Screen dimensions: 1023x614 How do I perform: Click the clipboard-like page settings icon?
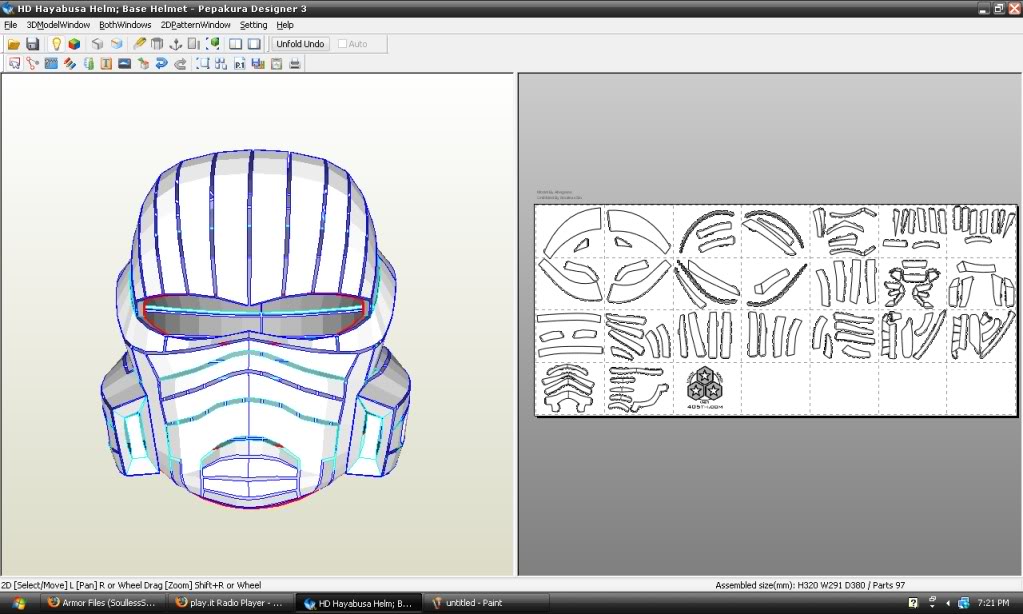coord(276,63)
